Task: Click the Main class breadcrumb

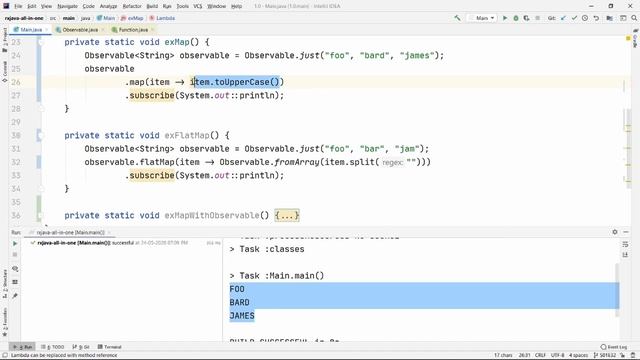Action: [106, 18]
